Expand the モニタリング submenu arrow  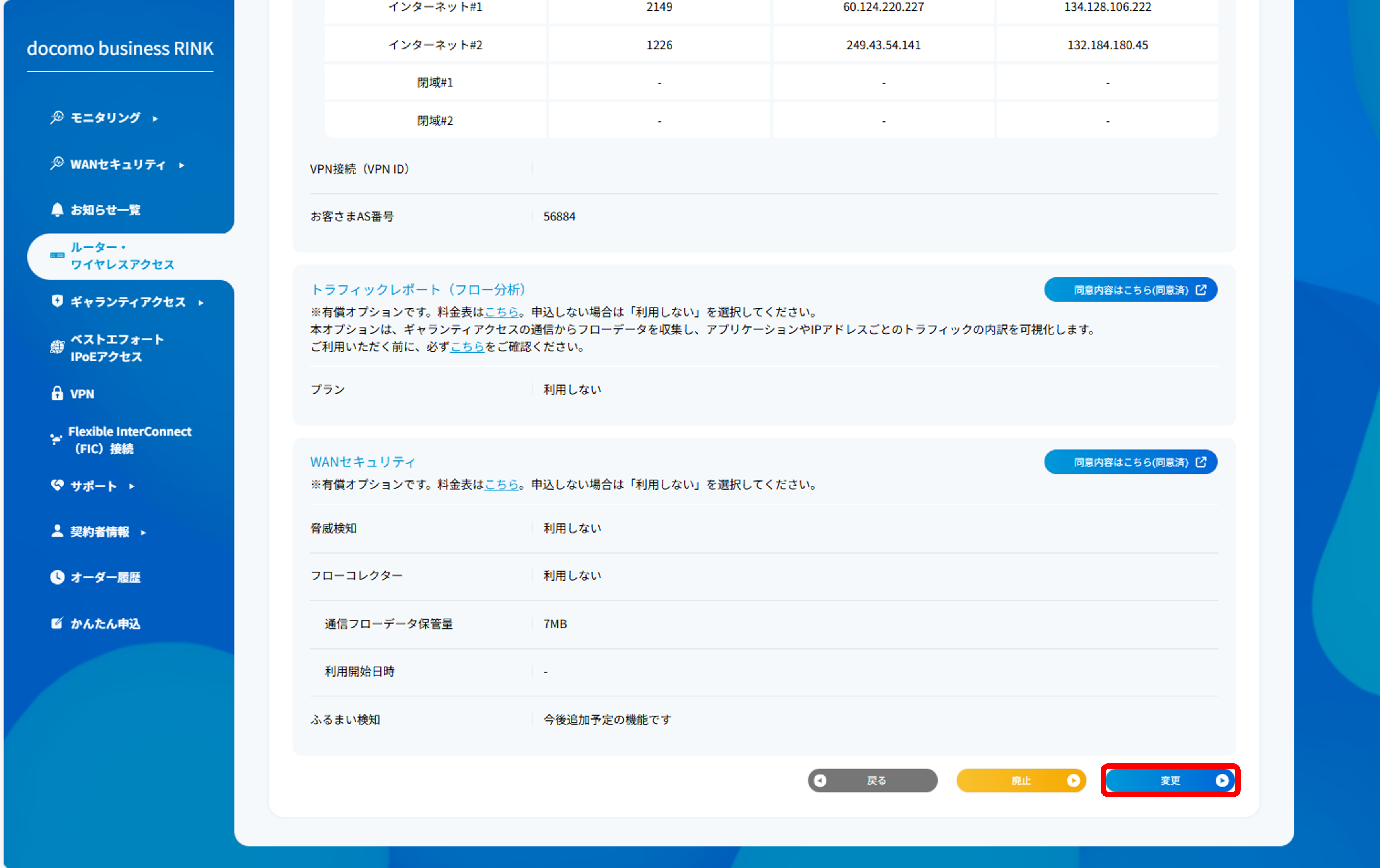(155, 119)
